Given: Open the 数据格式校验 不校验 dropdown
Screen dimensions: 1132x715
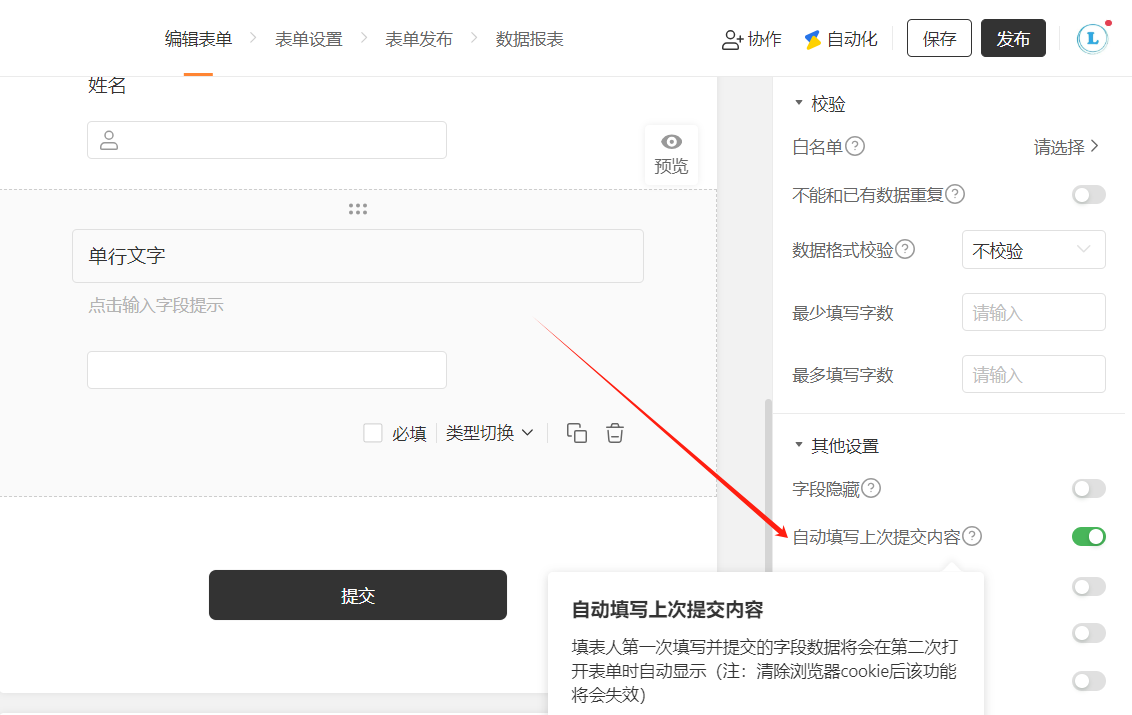Looking at the screenshot, I should 1033,250.
